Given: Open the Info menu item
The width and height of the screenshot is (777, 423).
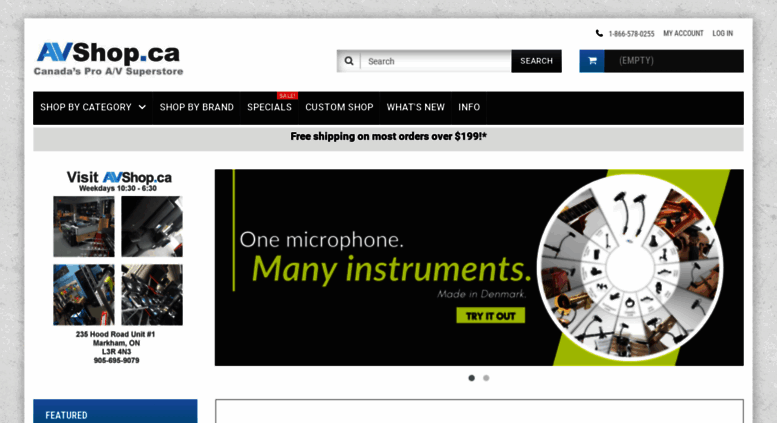Looking at the screenshot, I should point(469,107).
